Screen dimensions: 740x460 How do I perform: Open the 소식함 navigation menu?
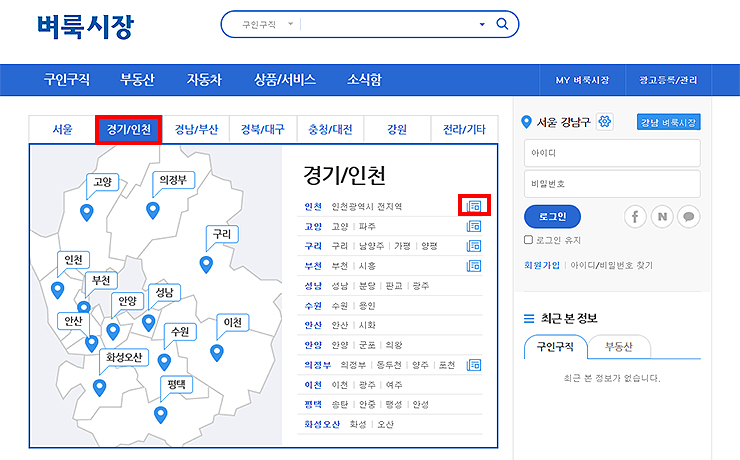pos(364,79)
